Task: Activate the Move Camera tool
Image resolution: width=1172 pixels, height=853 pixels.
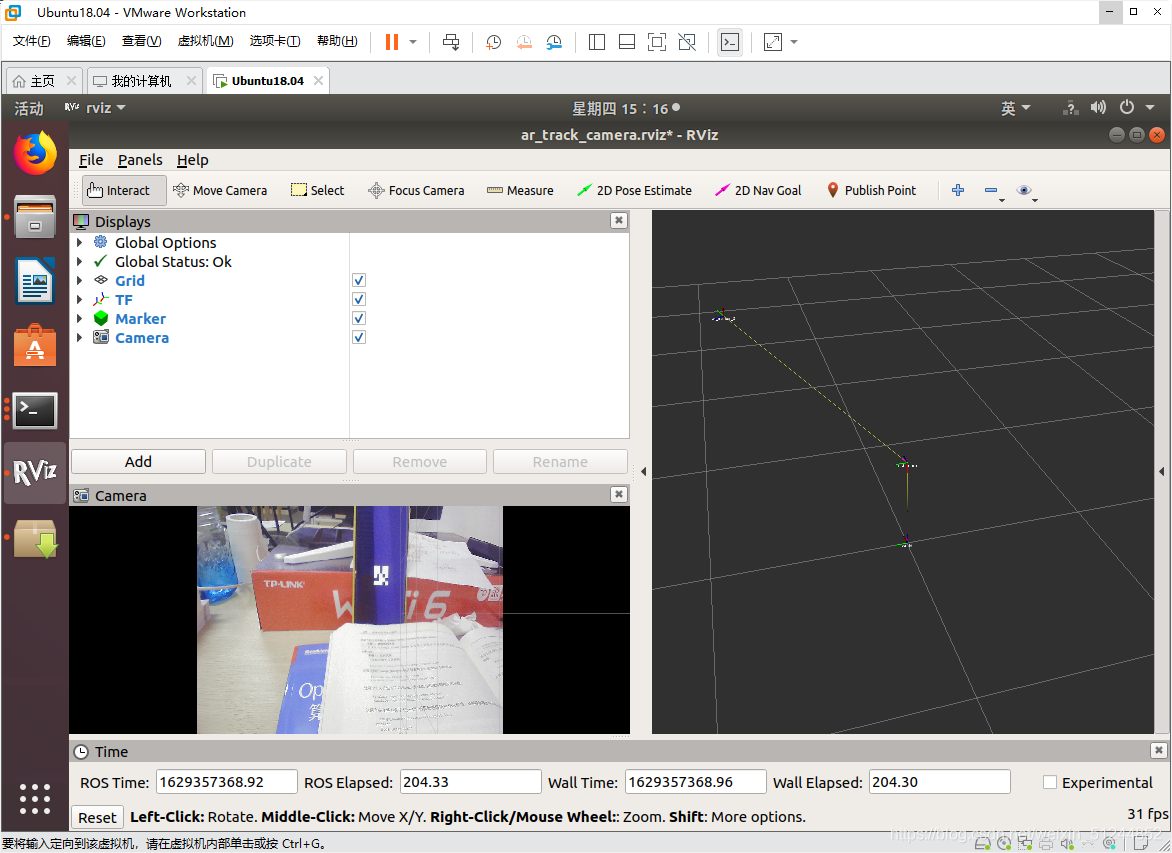Action: [x=220, y=191]
